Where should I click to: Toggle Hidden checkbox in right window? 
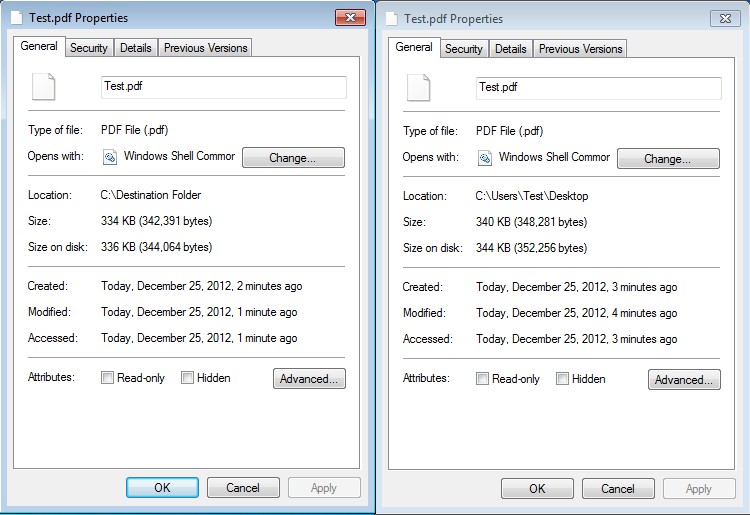click(x=562, y=379)
